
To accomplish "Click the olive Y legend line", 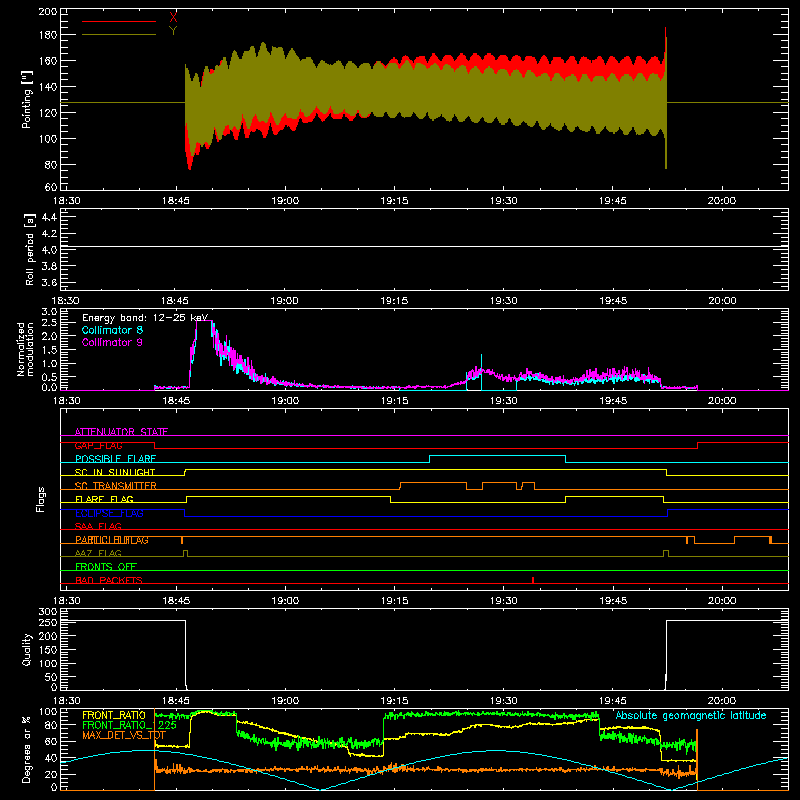I will [119, 34].
